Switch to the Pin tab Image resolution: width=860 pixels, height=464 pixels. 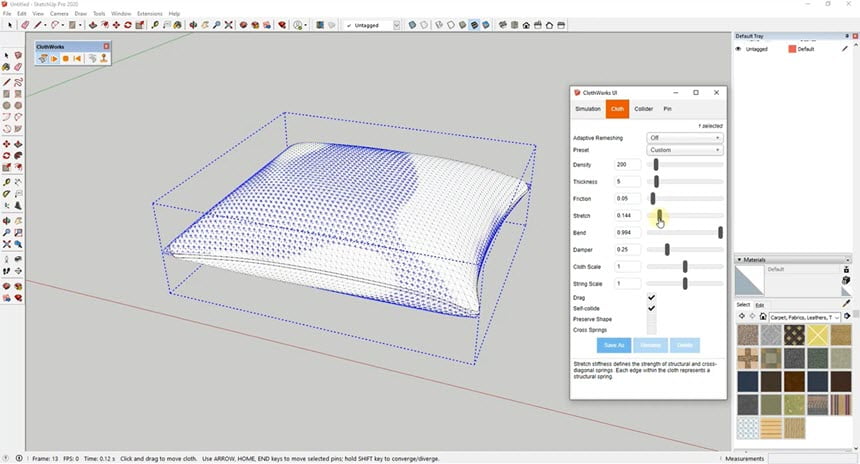[x=667, y=109]
